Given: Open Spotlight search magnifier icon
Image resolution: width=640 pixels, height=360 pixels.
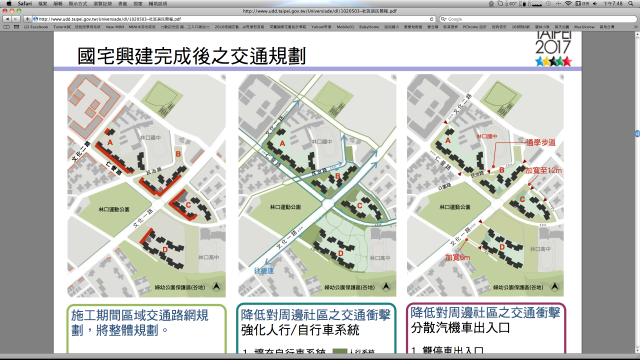Looking at the screenshot, I should (630, 3).
